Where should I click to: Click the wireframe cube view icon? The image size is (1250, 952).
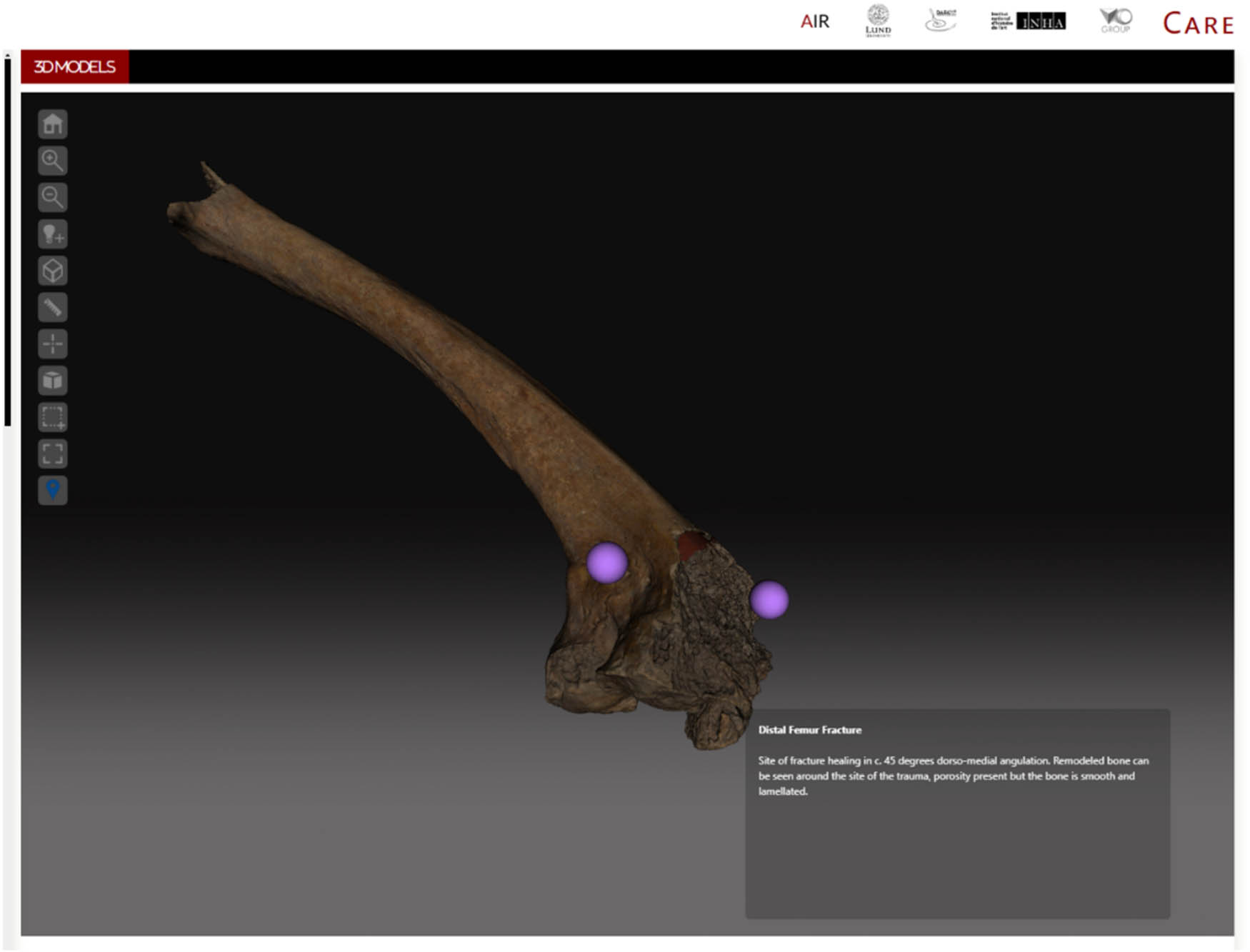[52, 271]
